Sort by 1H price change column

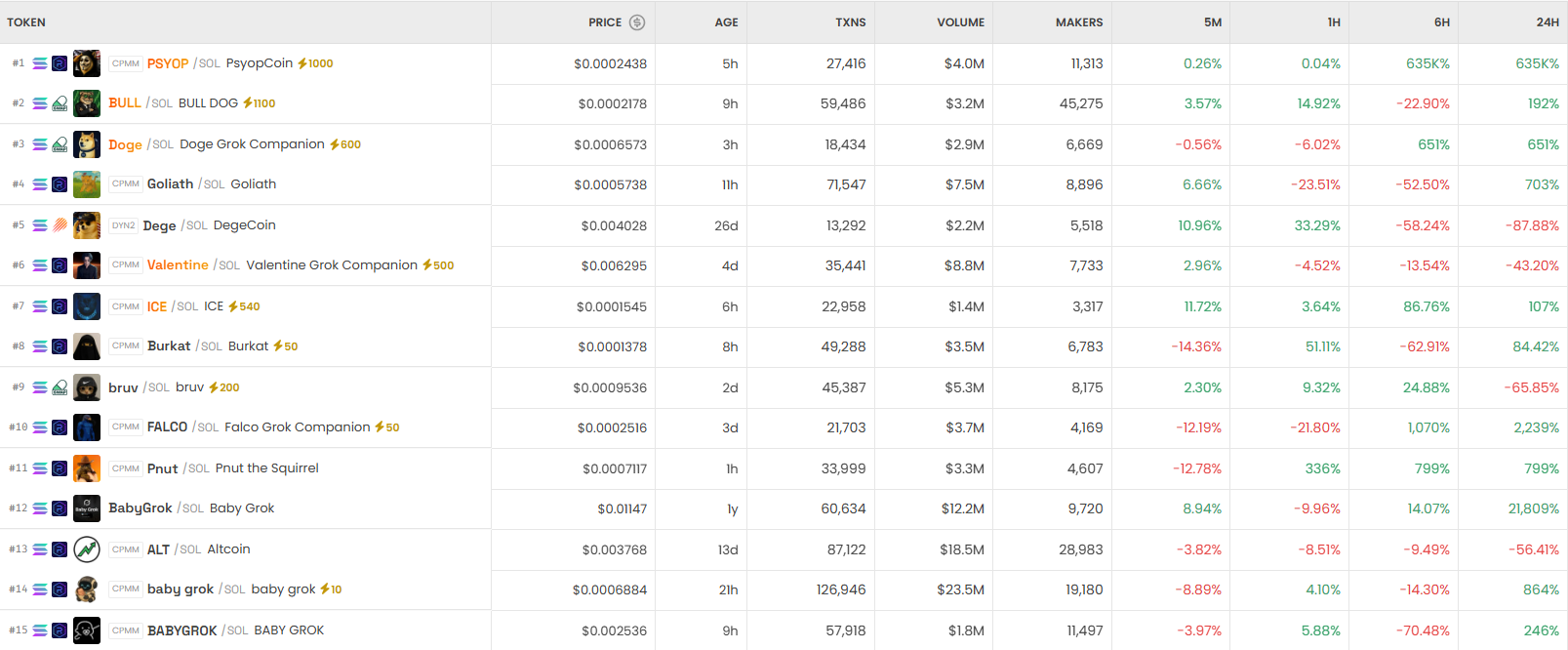pos(1334,22)
